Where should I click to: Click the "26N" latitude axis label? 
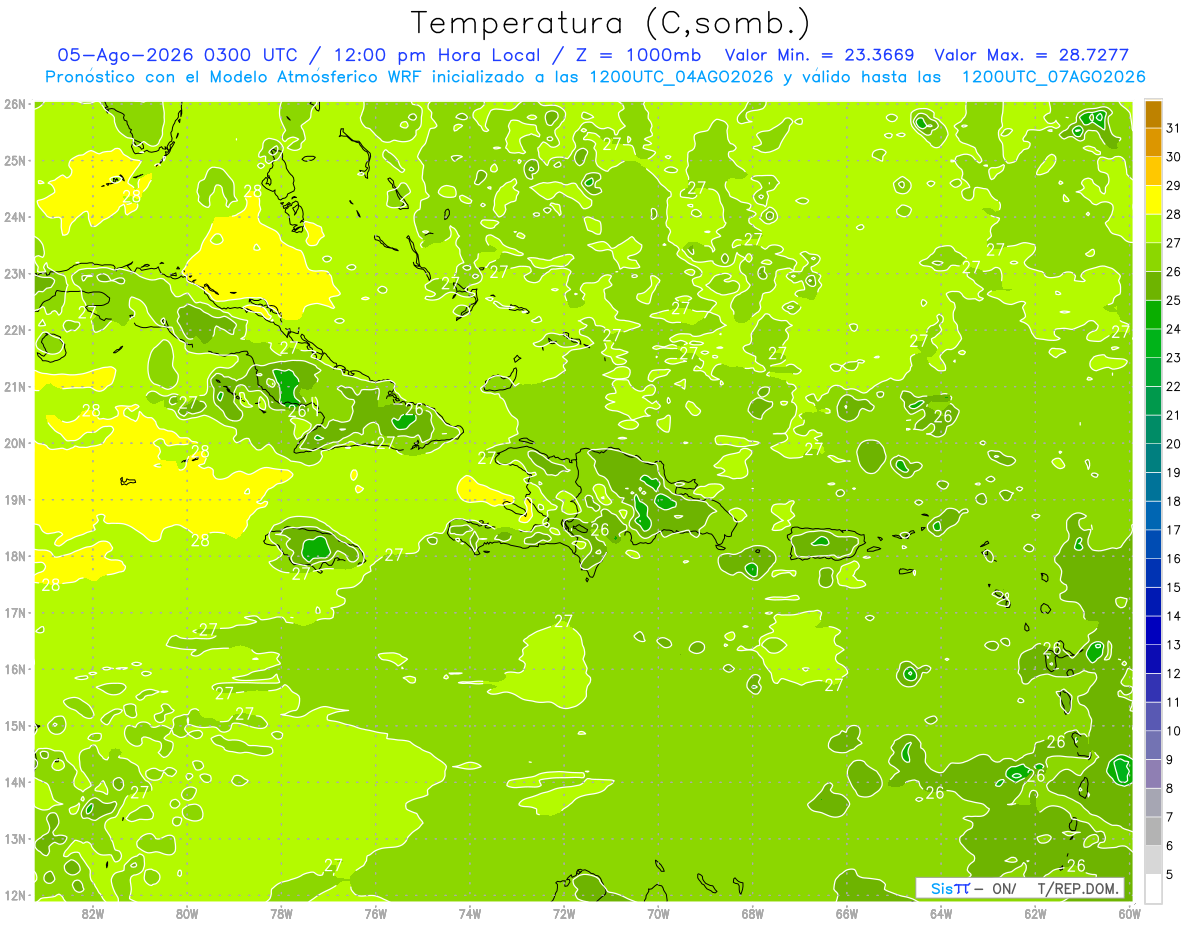click(x=15, y=104)
